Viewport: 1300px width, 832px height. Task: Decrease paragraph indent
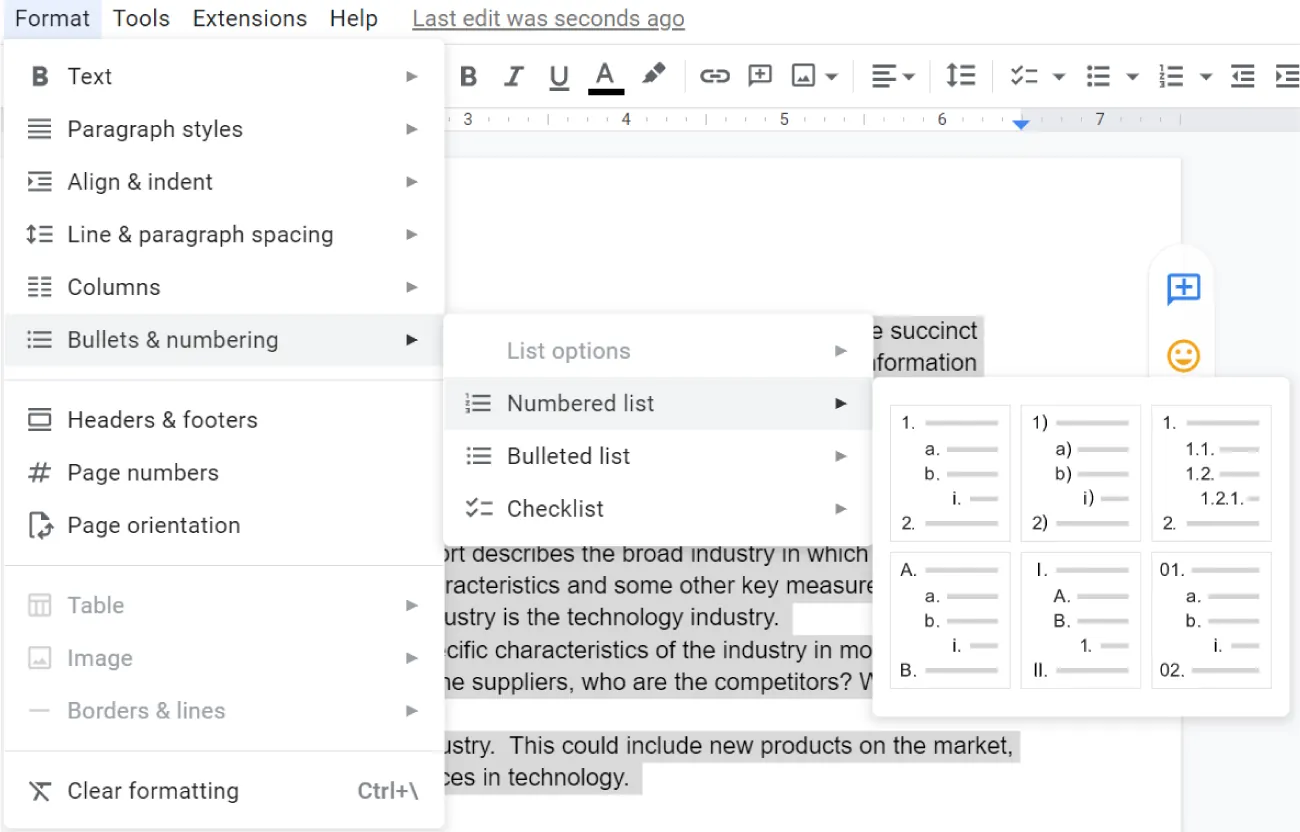[1242, 76]
